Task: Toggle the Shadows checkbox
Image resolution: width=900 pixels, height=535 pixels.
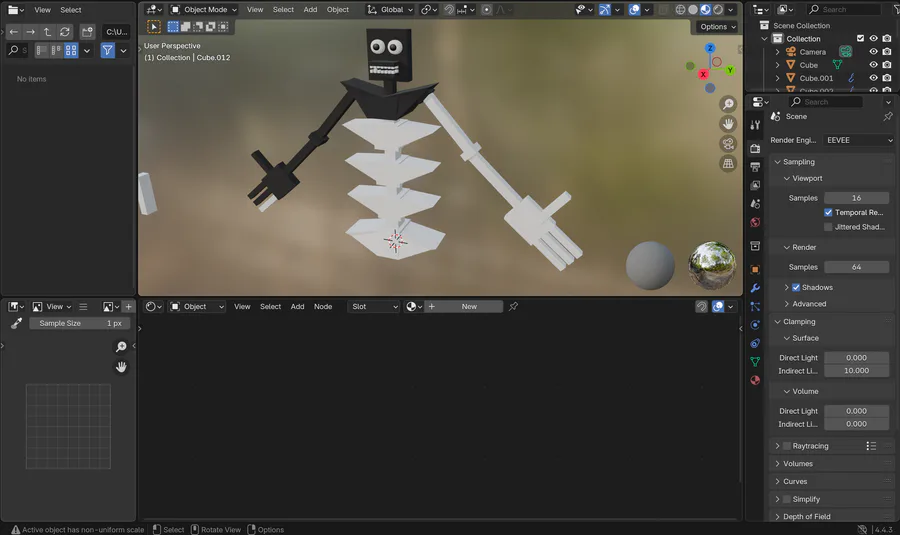Action: point(796,287)
